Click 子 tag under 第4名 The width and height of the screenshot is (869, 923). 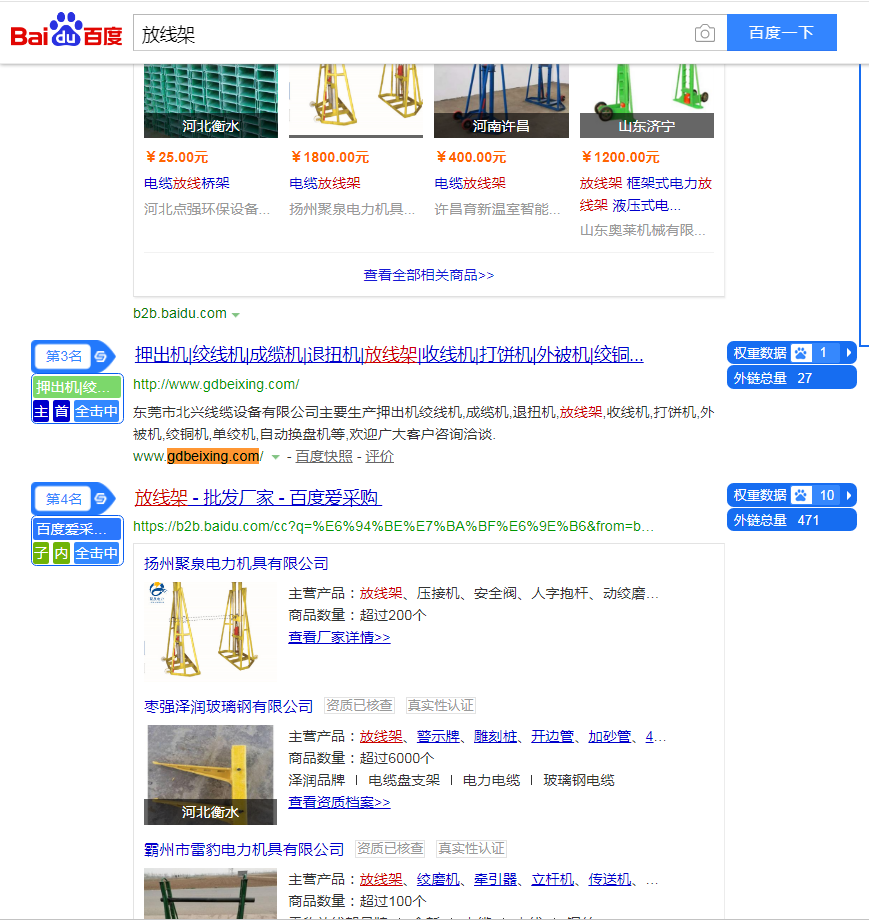click(41, 553)
